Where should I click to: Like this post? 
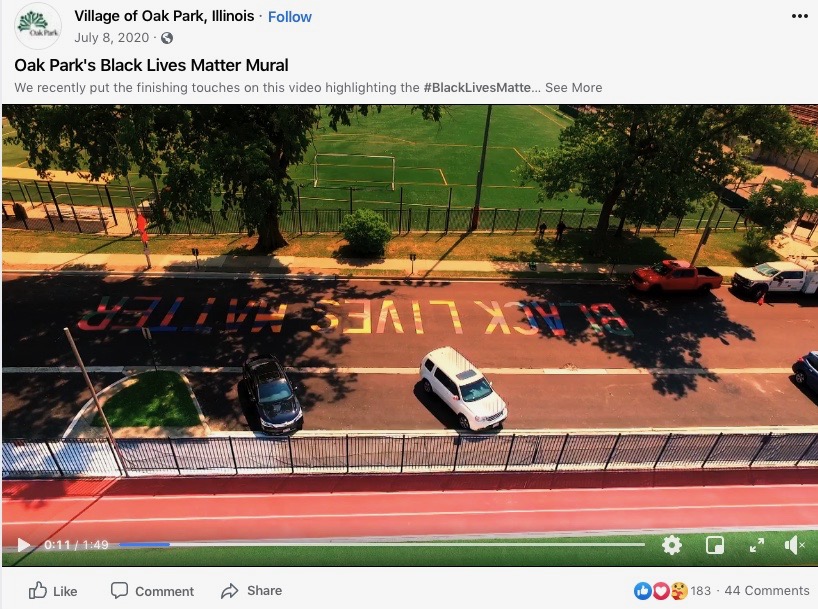tap(53, 591)
